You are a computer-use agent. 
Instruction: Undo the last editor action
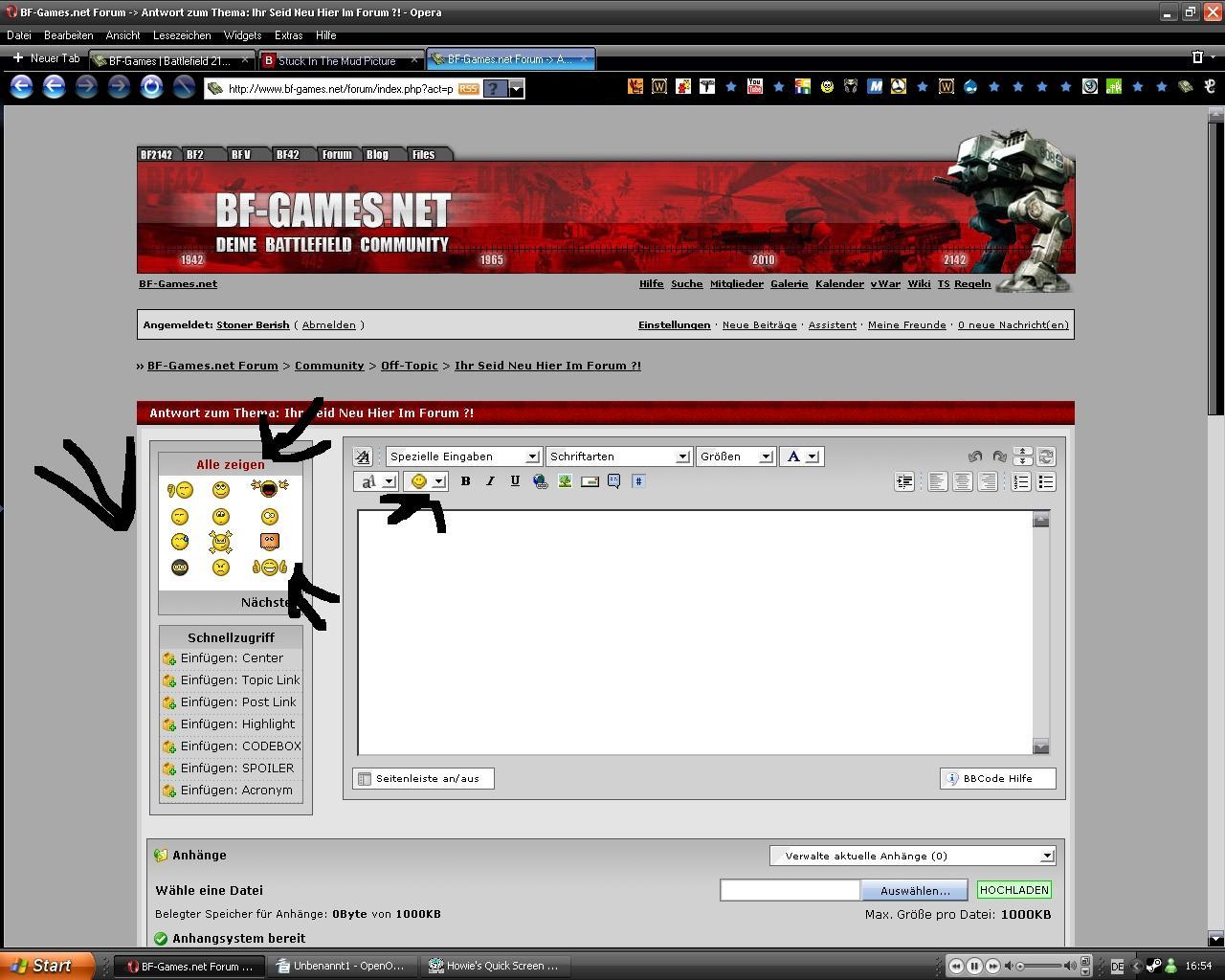(x=975, y=457)
